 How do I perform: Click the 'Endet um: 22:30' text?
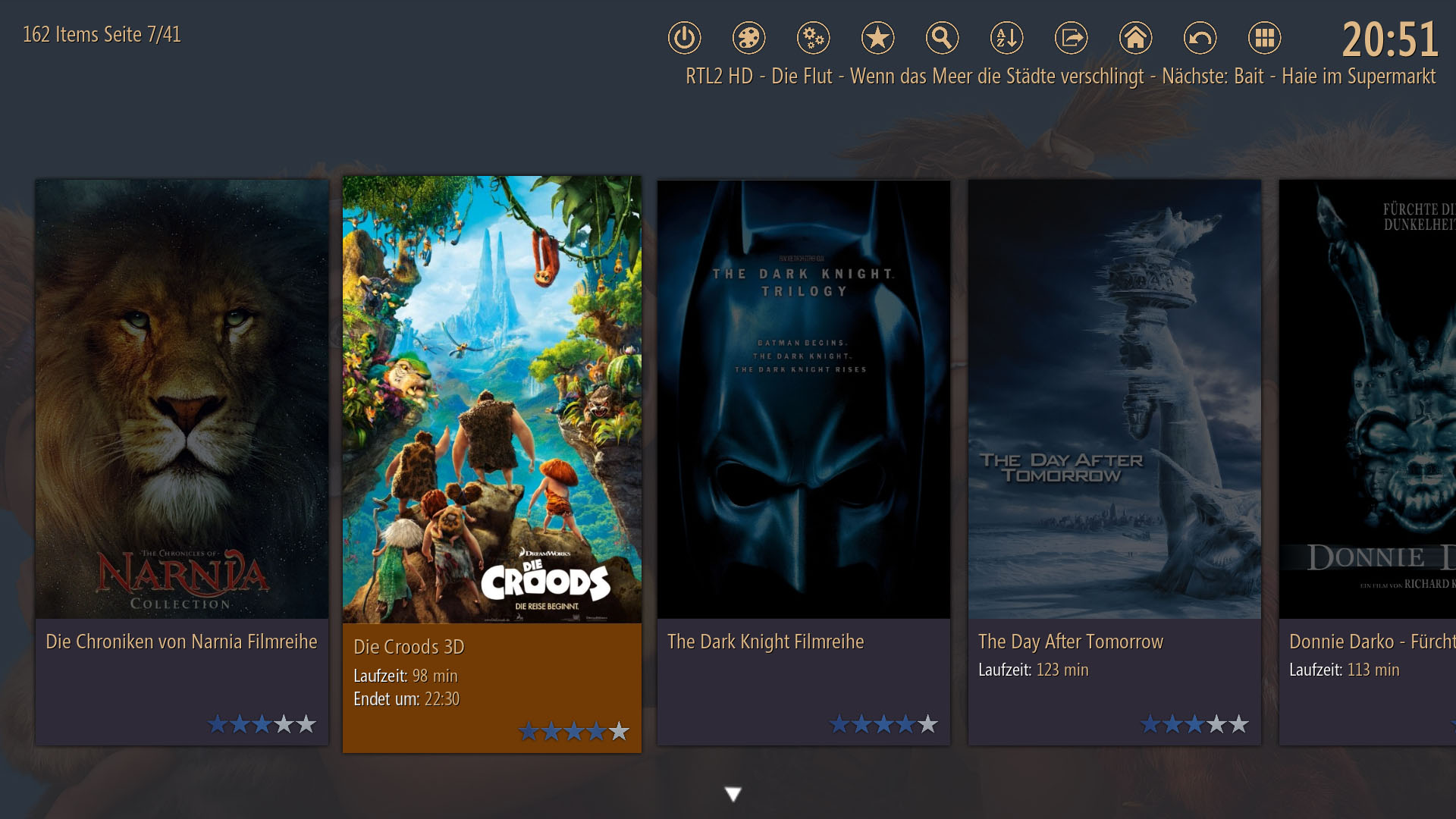[406, 699]
